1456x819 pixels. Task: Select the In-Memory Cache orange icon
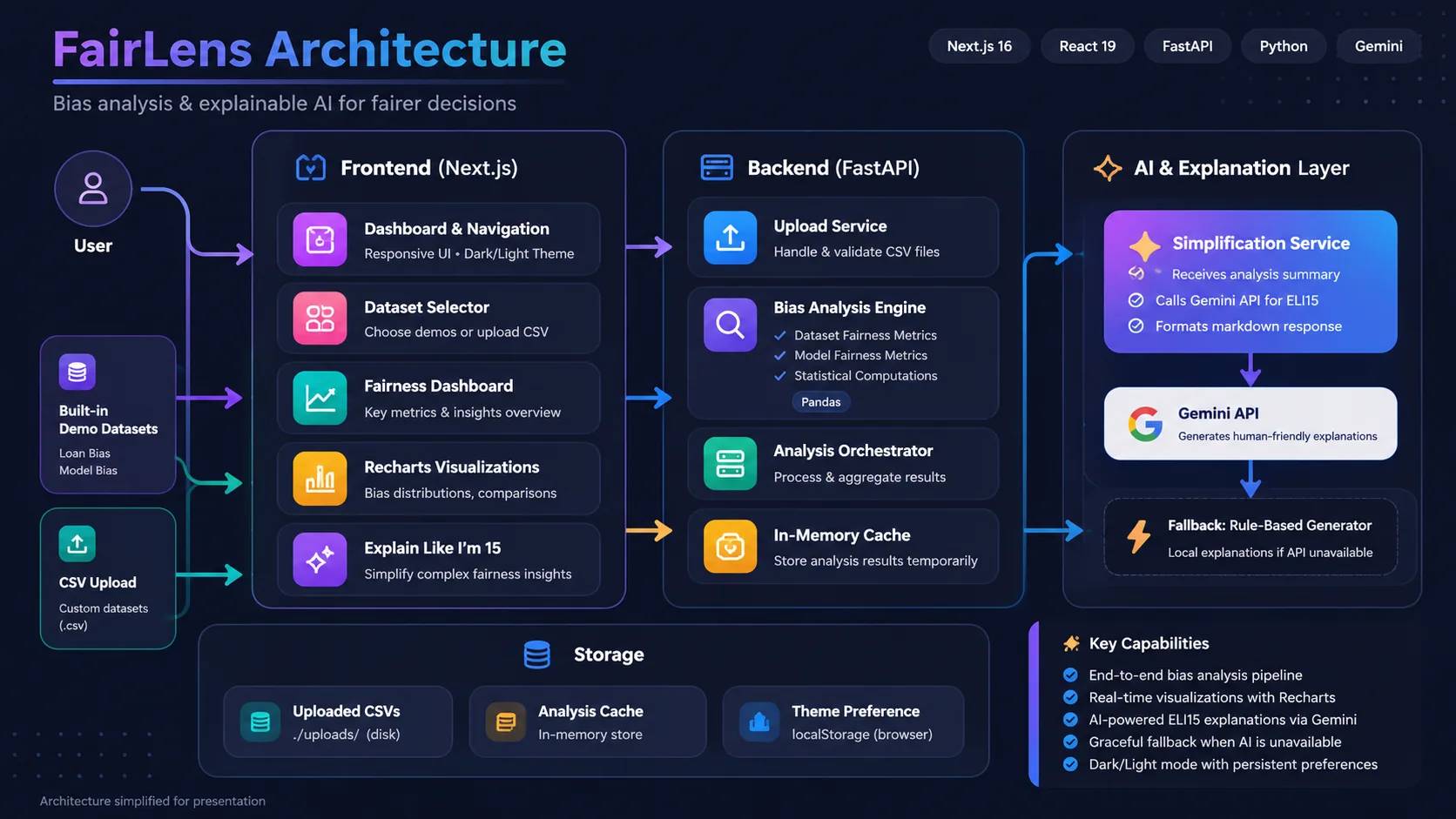pyautogui.click(x=730, y=547)
